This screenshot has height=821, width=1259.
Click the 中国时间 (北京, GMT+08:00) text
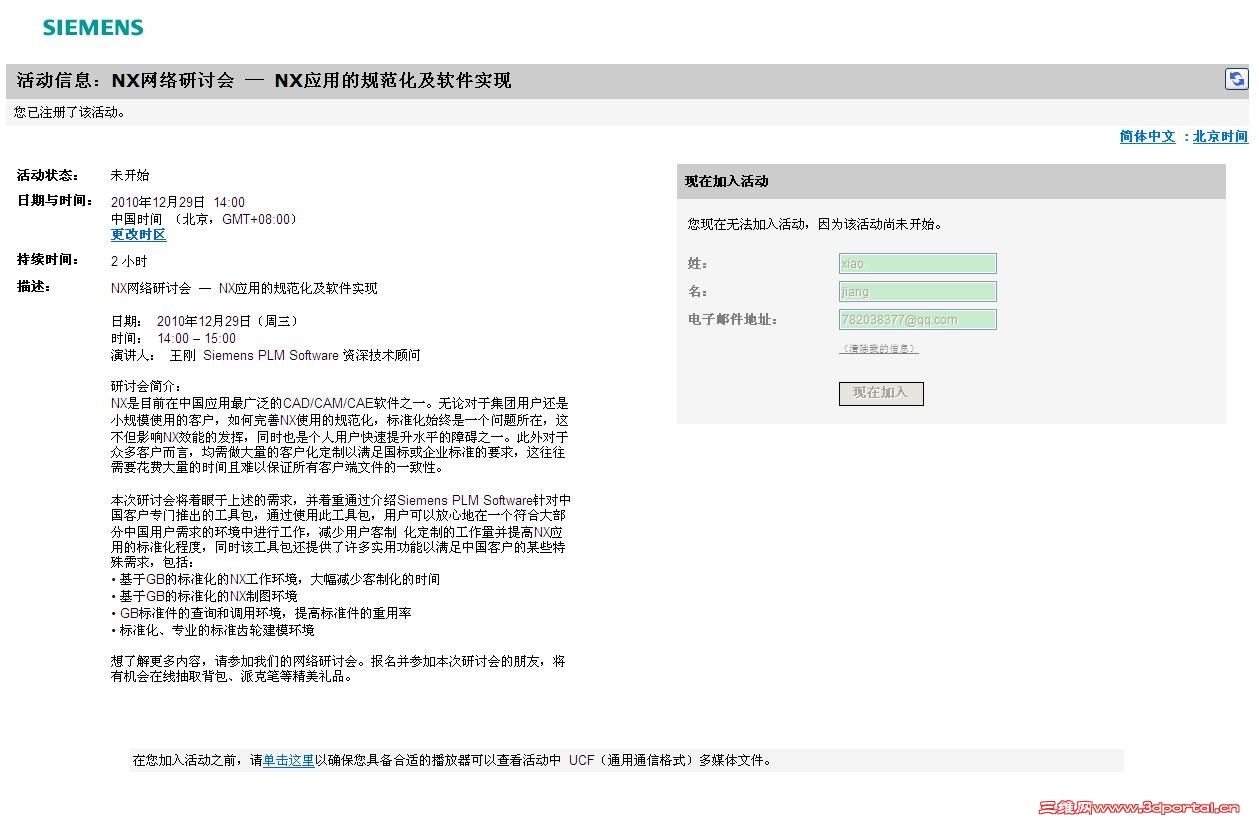(x=205, y=219)
